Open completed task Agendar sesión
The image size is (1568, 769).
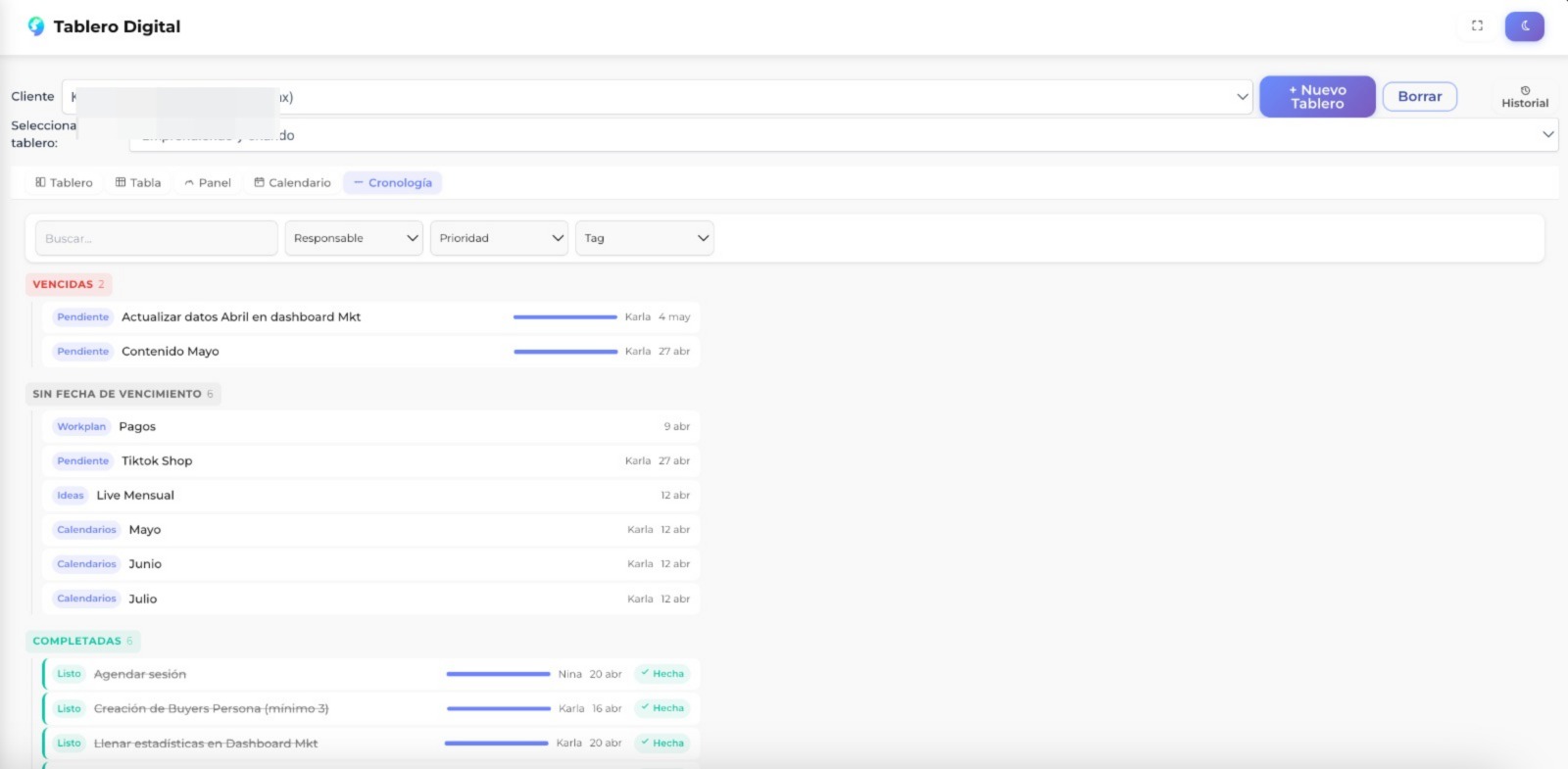(370, 674)
